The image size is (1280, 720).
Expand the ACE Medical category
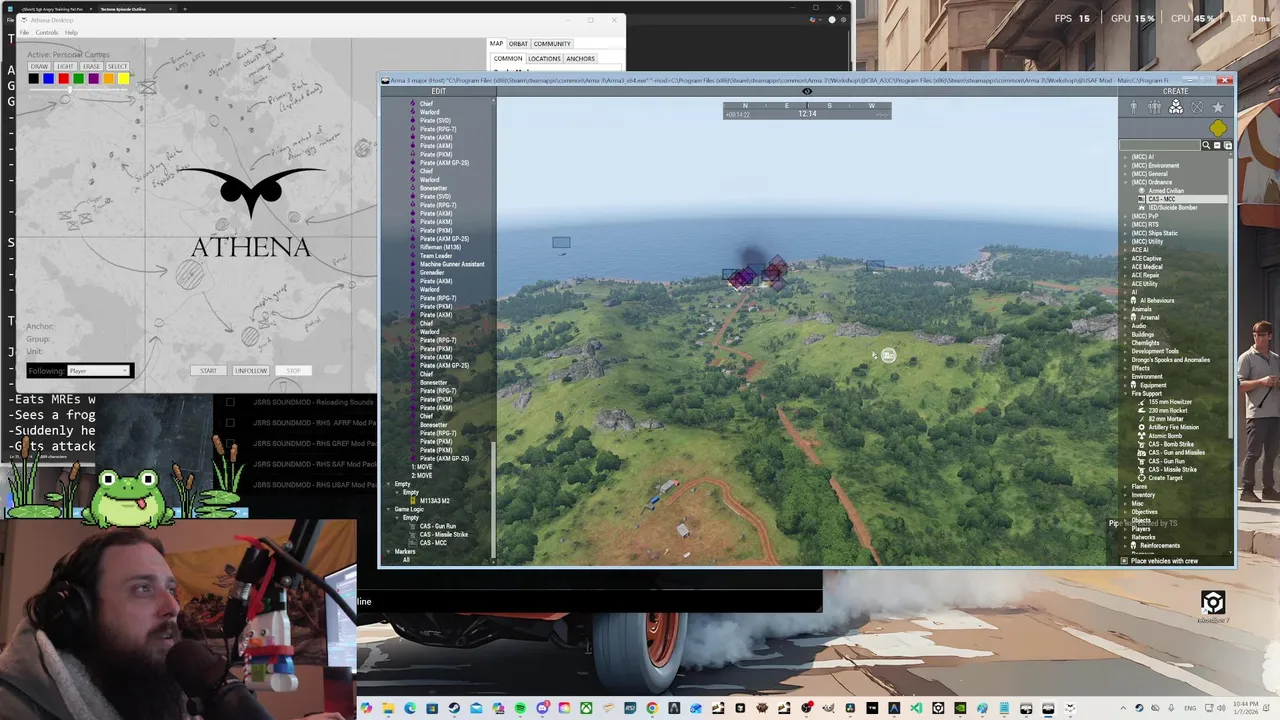[1126, 267]
